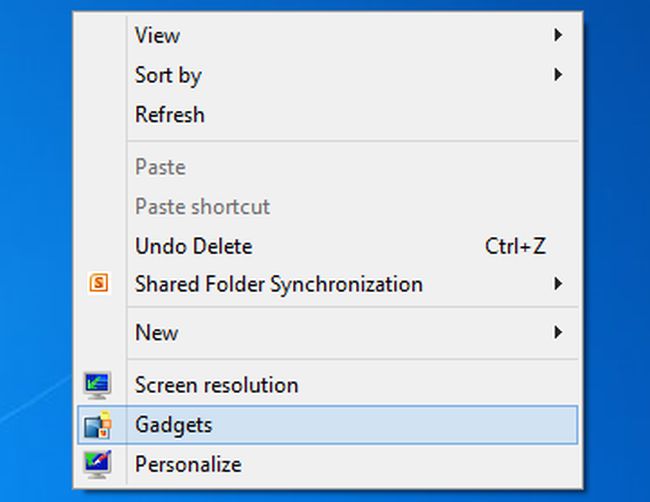Image resolution: width=650 pixels, height=502 pixels.
Task: Launch Gadgets from the context menu
Action: pos(173,425)
